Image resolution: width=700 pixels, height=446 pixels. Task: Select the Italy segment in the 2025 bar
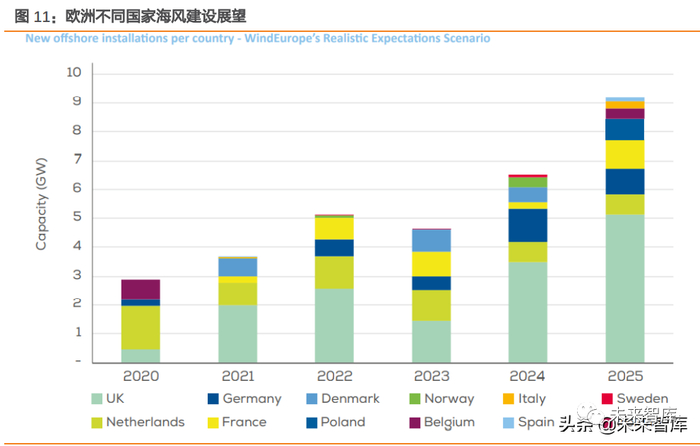[x=625, y=105]
